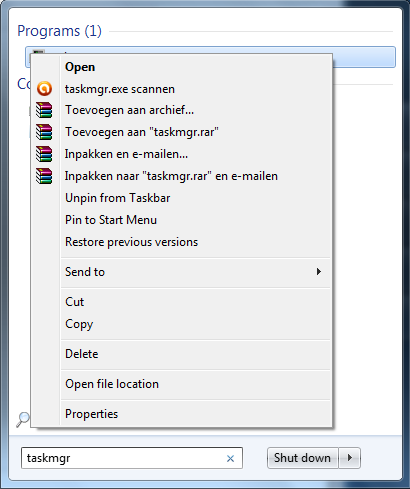Select Unpin from Taskbar
This screenshot has width=410, height=489.
point(118,198)
